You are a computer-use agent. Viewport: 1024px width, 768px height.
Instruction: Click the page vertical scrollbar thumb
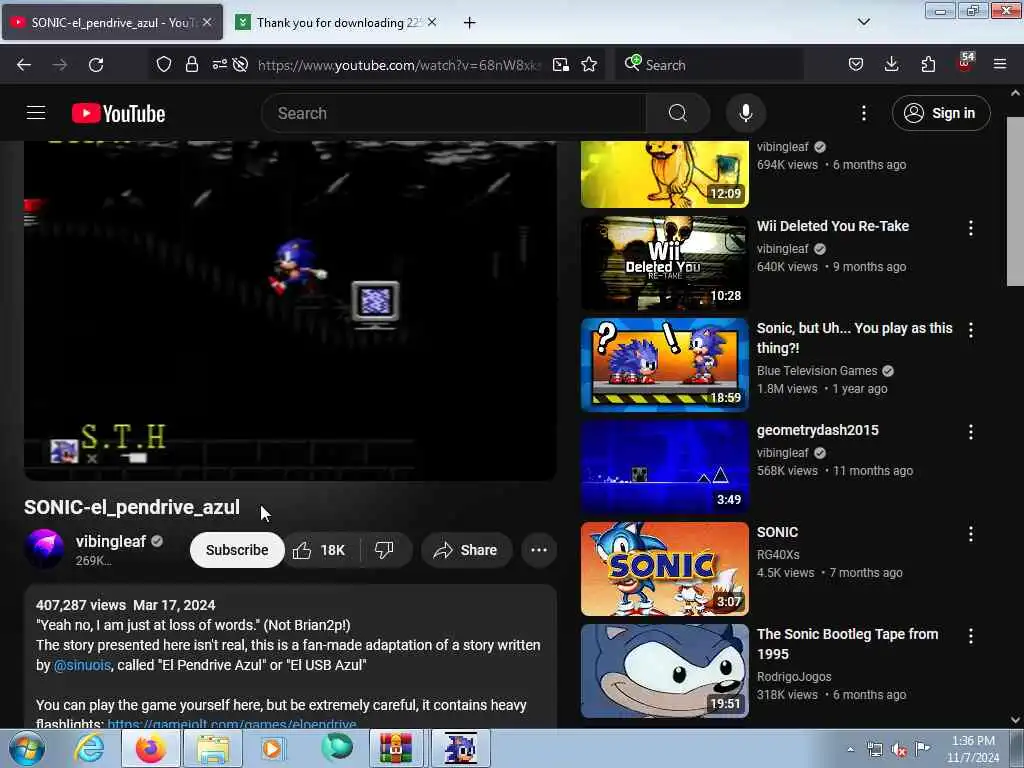click(1015, 201)
